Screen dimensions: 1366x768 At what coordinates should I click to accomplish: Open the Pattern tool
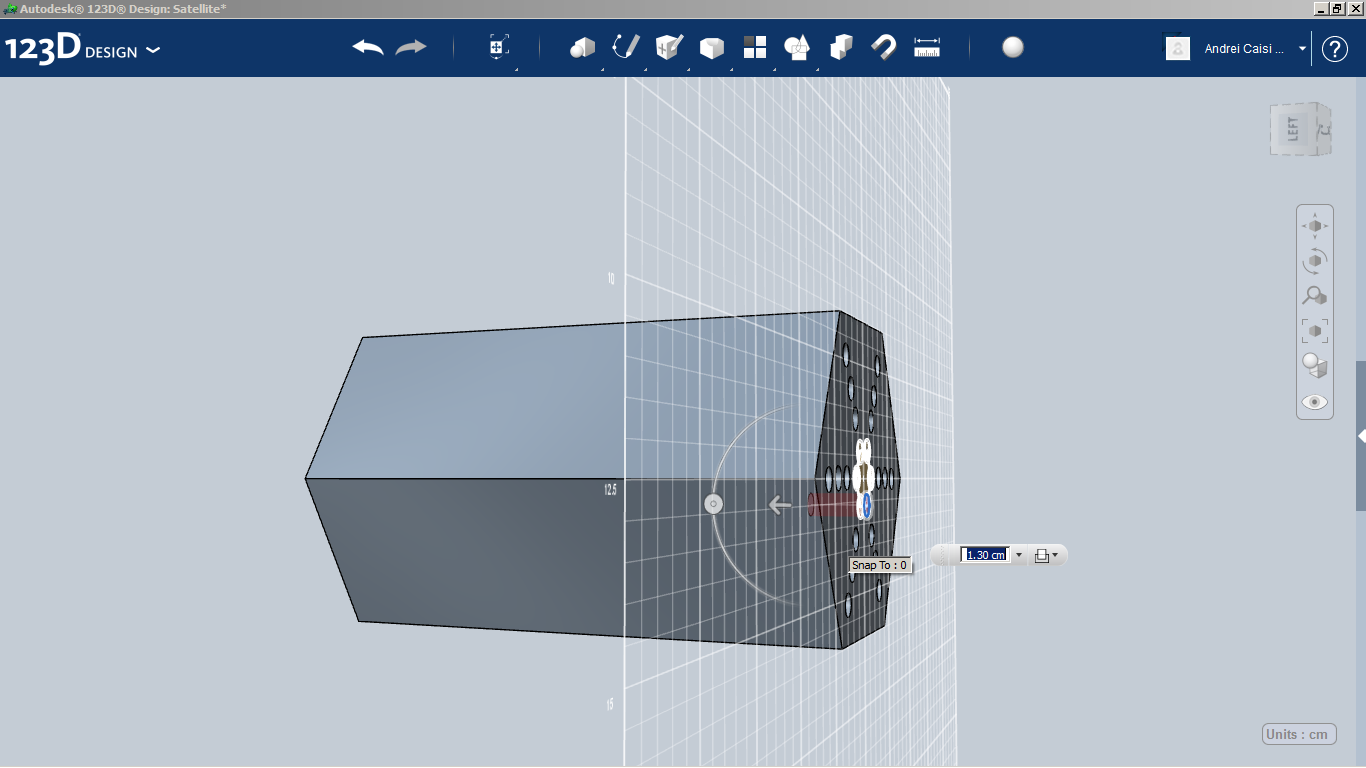point(755,48)
